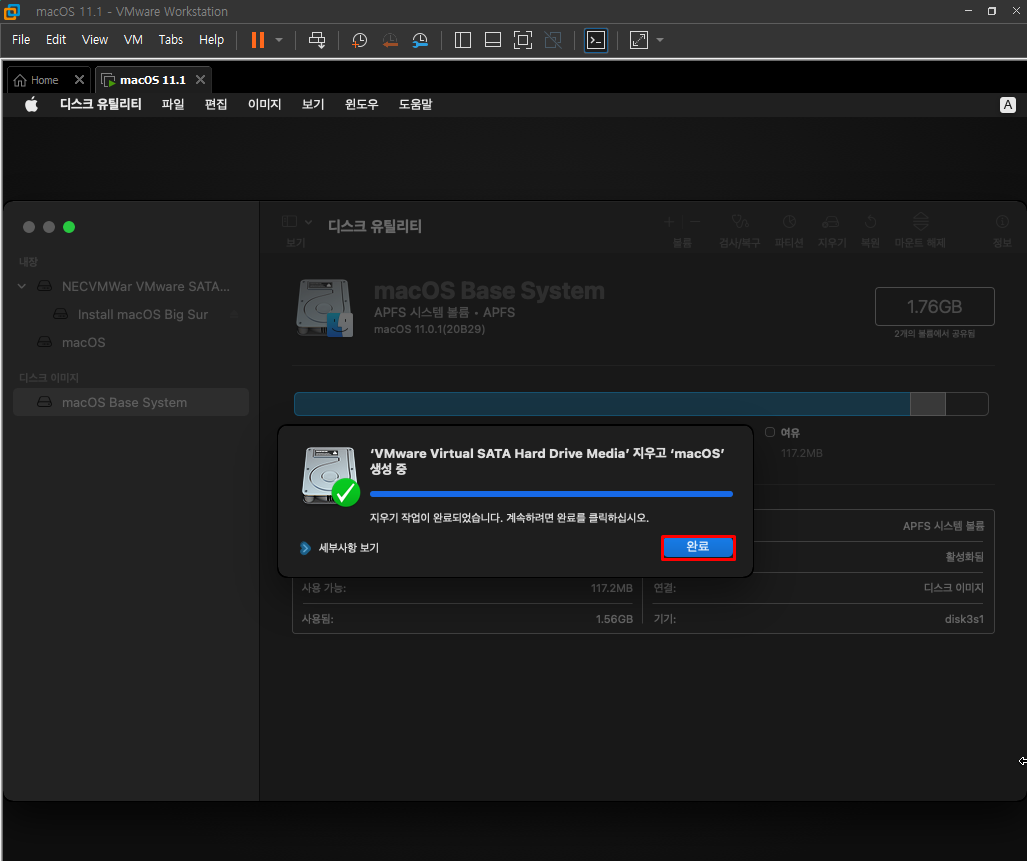Open the VMware Tabs menu
This screenshot has width=1027, height=861.
(170, 40)
